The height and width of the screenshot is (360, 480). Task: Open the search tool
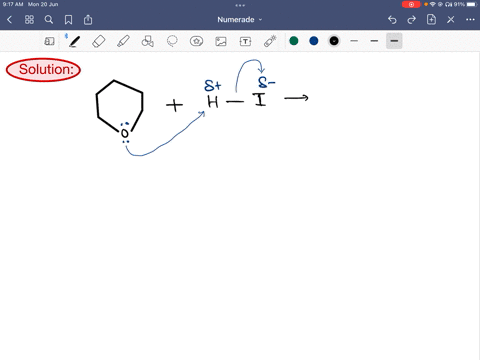point(49,20)
